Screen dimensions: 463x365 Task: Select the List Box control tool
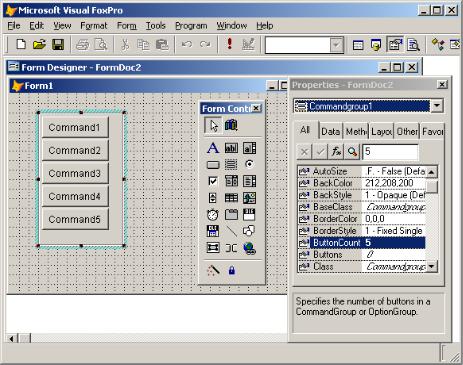pyautogui.click(x=249, y=181)
